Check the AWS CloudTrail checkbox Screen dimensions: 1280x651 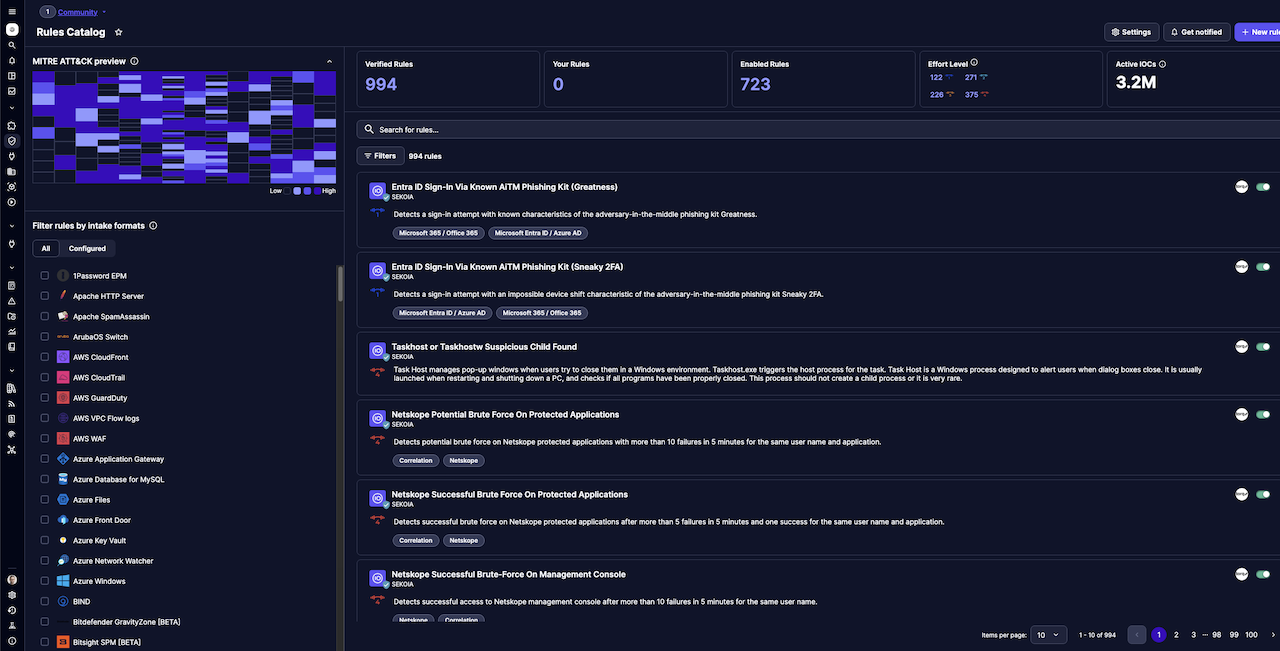point(44,378)
